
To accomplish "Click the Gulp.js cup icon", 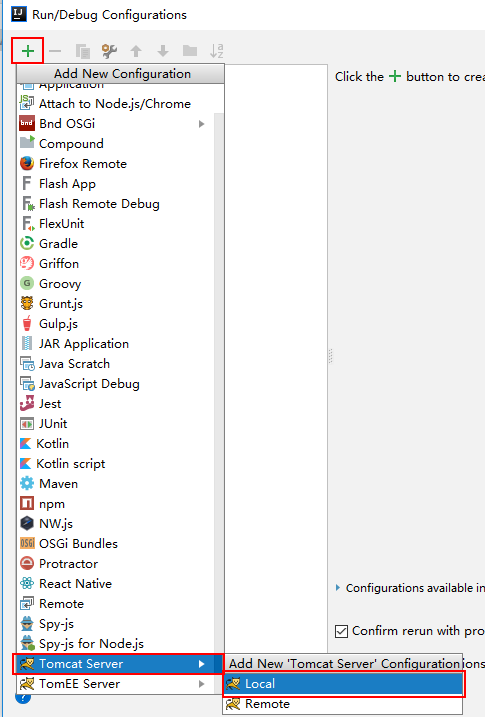I will 27,323.
